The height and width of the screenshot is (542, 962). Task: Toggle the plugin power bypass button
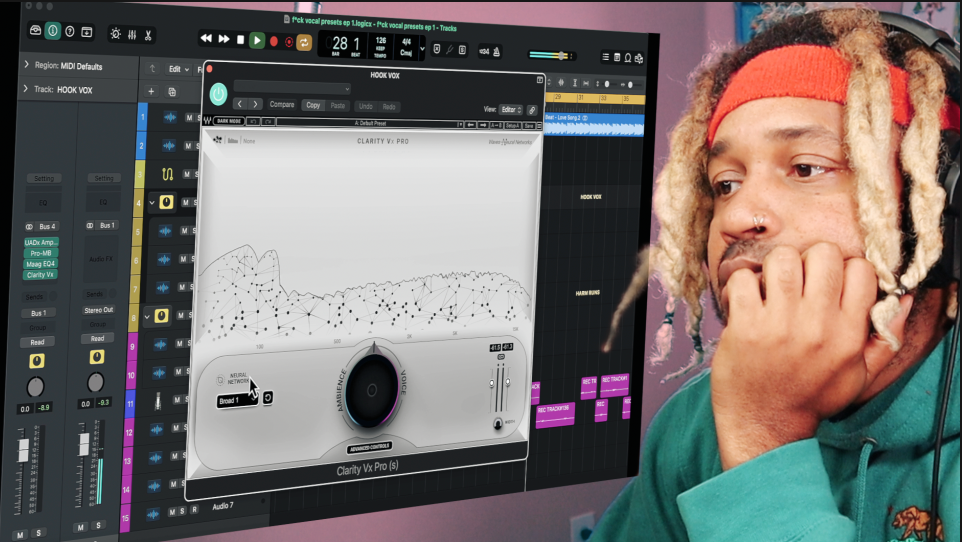coord(218,94)
